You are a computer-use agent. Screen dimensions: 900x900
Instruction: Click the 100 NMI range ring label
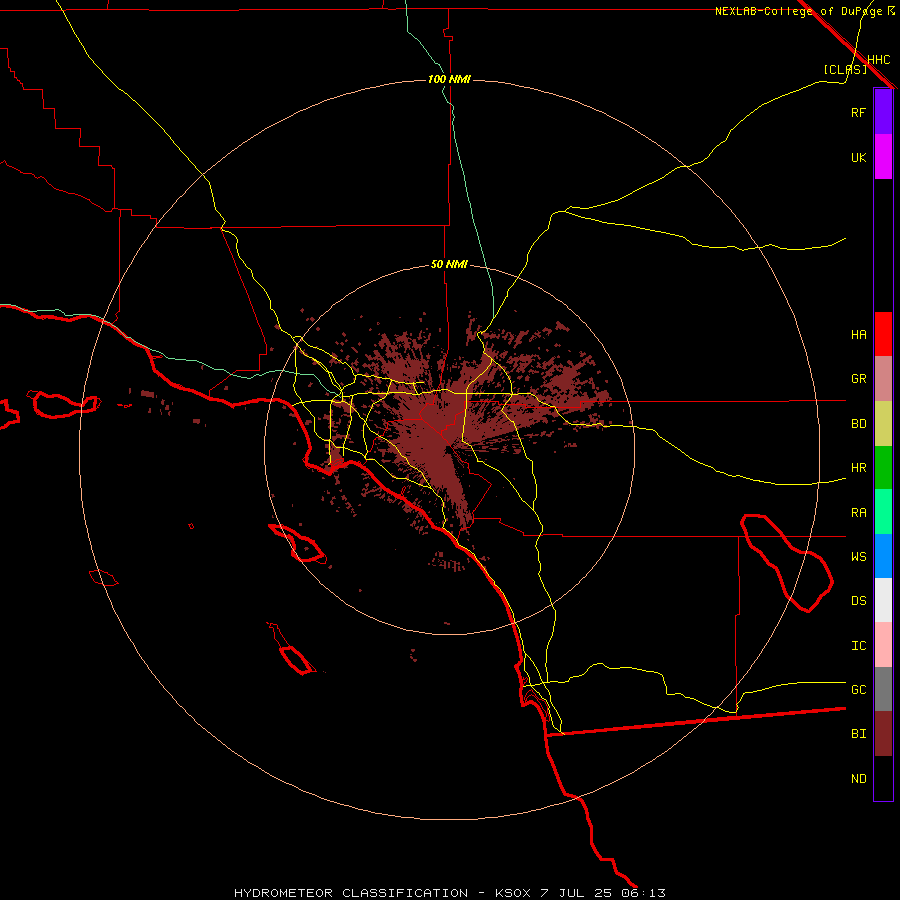click(449, 79)
